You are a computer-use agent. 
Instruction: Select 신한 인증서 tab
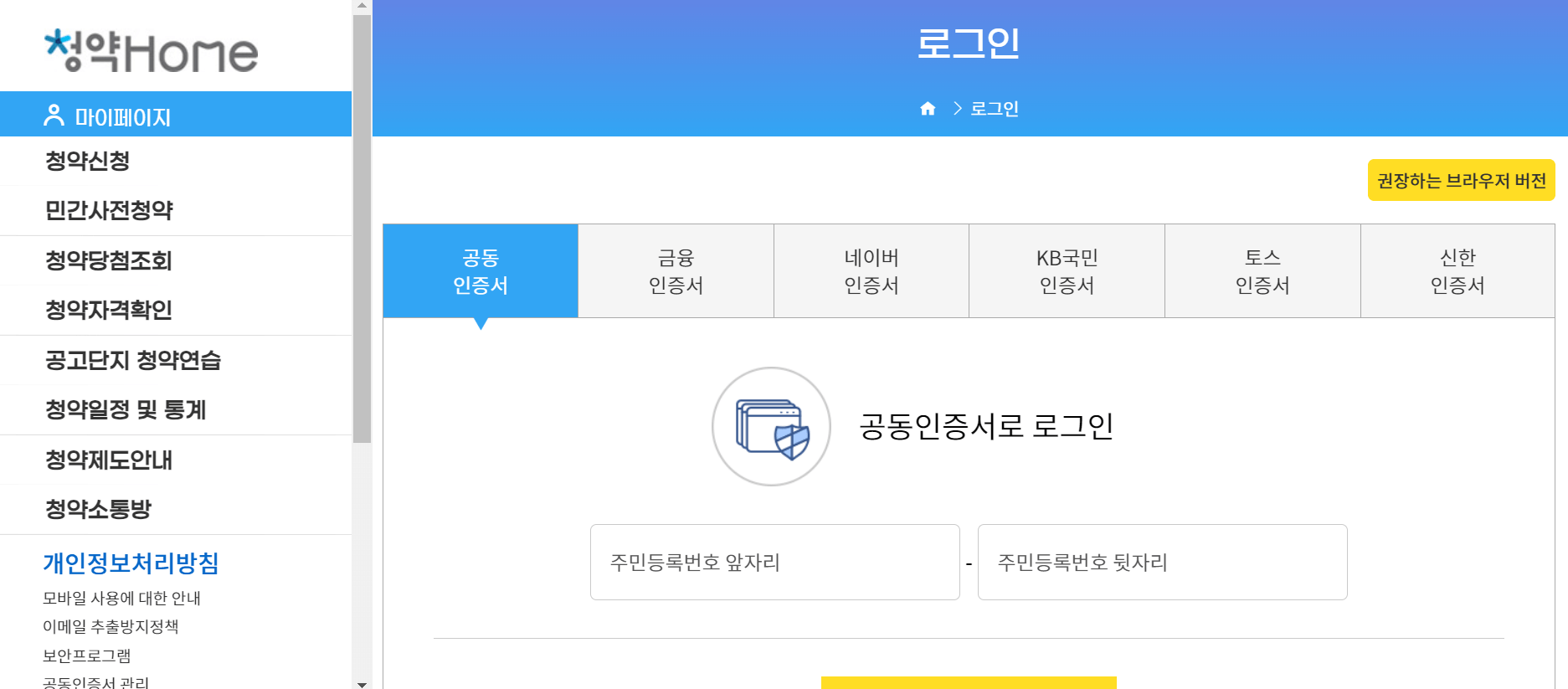(1457, 270)
